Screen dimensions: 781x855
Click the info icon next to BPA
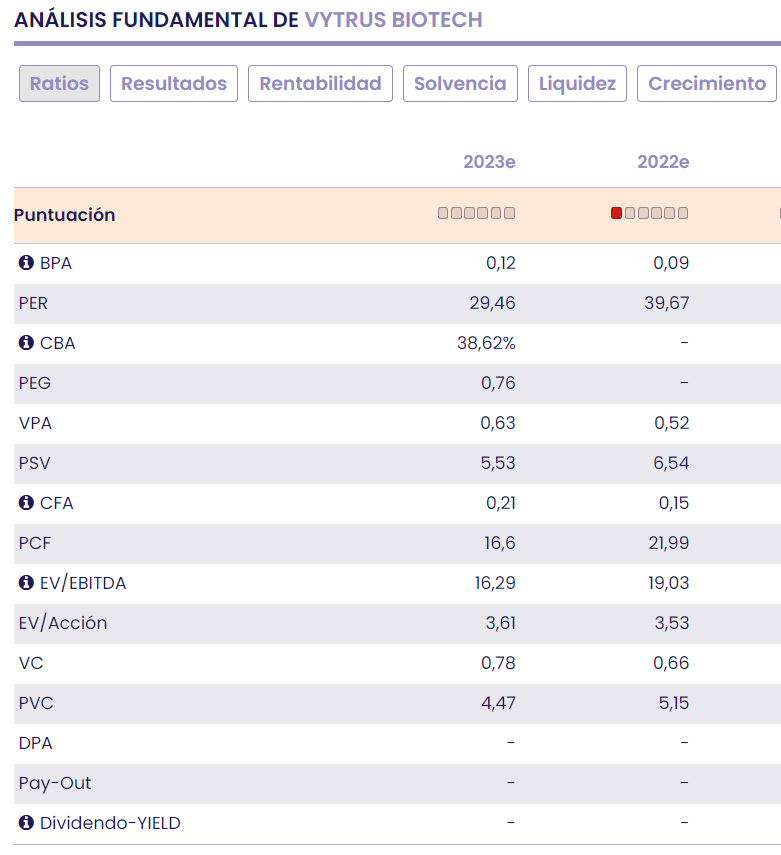[x=26, y=264]
